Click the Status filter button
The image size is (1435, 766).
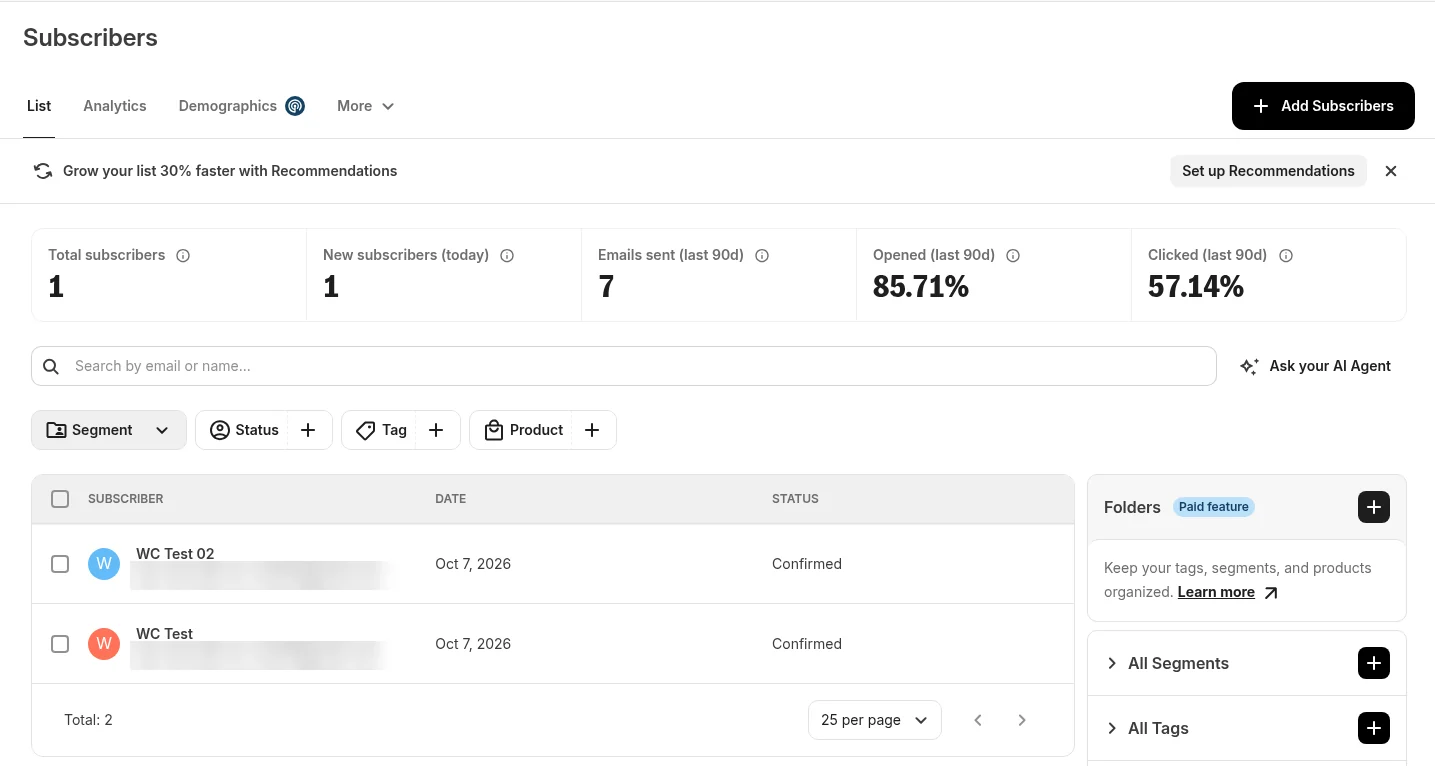coord(244,430)
